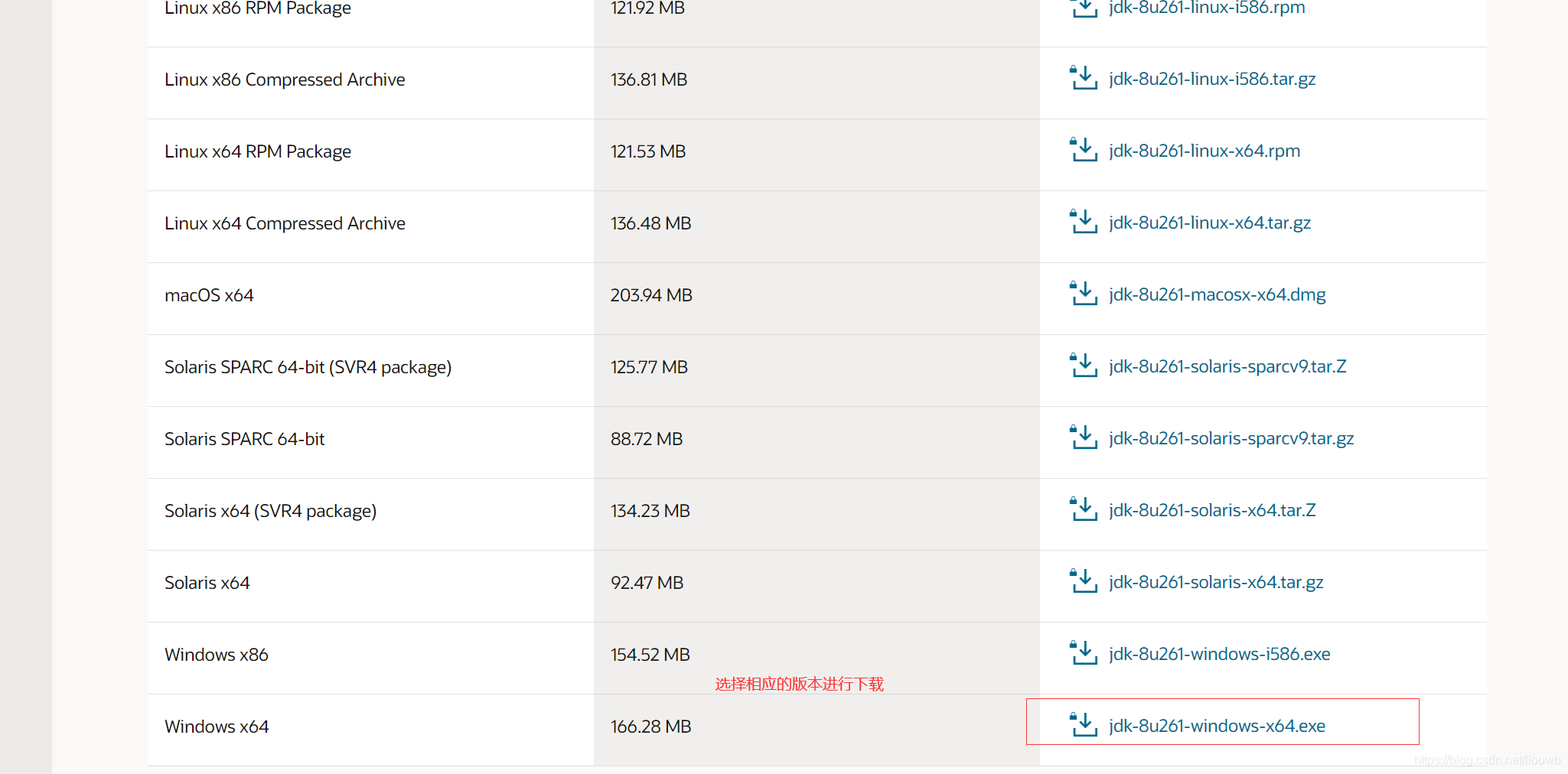The image size is (1568, 774).
Task: Select Solaris SPARC 64-bit (SVR4 package) text
Action: pyautogui.click(x=308, y=367)
